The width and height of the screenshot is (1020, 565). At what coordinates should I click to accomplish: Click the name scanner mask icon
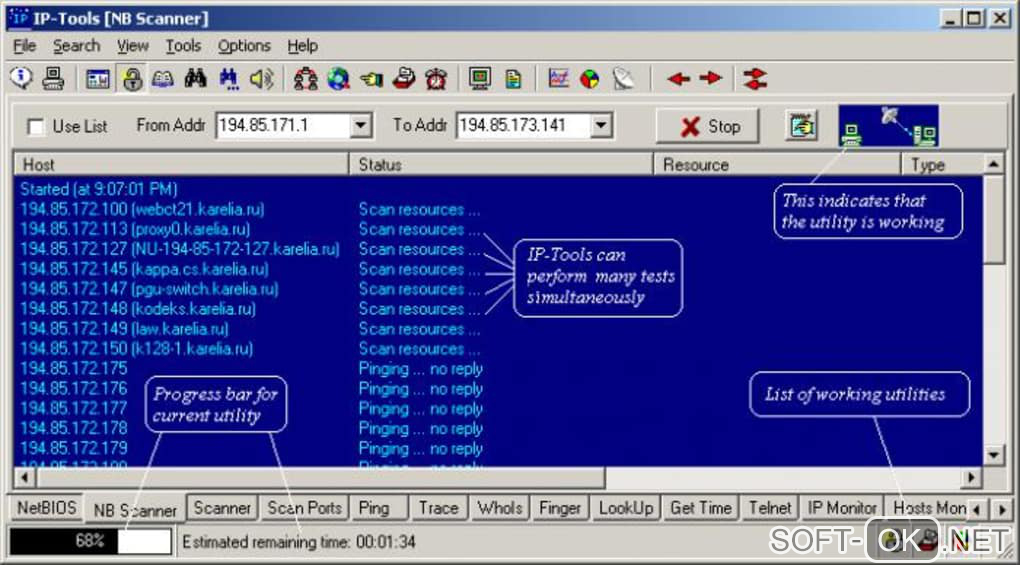163,79
